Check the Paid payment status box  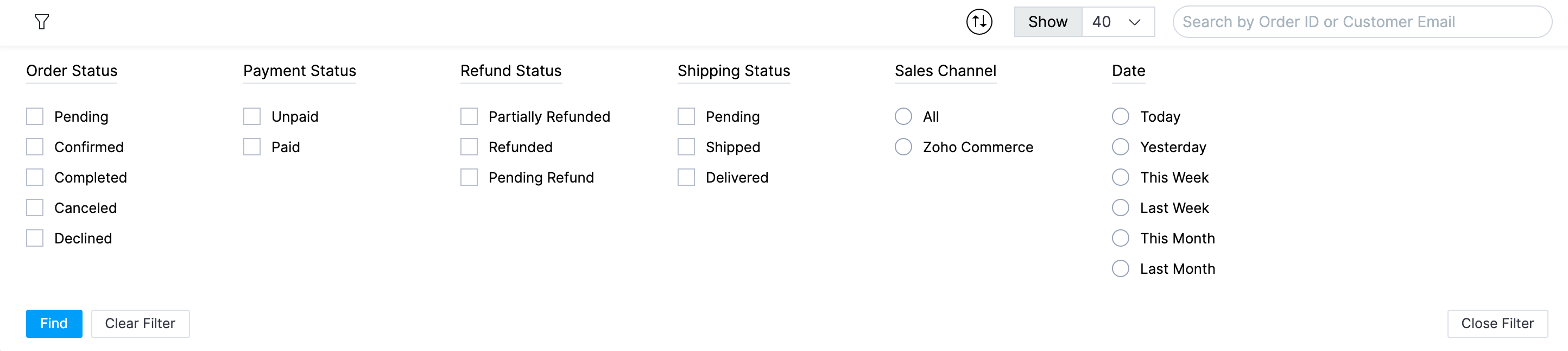point(252,147)
